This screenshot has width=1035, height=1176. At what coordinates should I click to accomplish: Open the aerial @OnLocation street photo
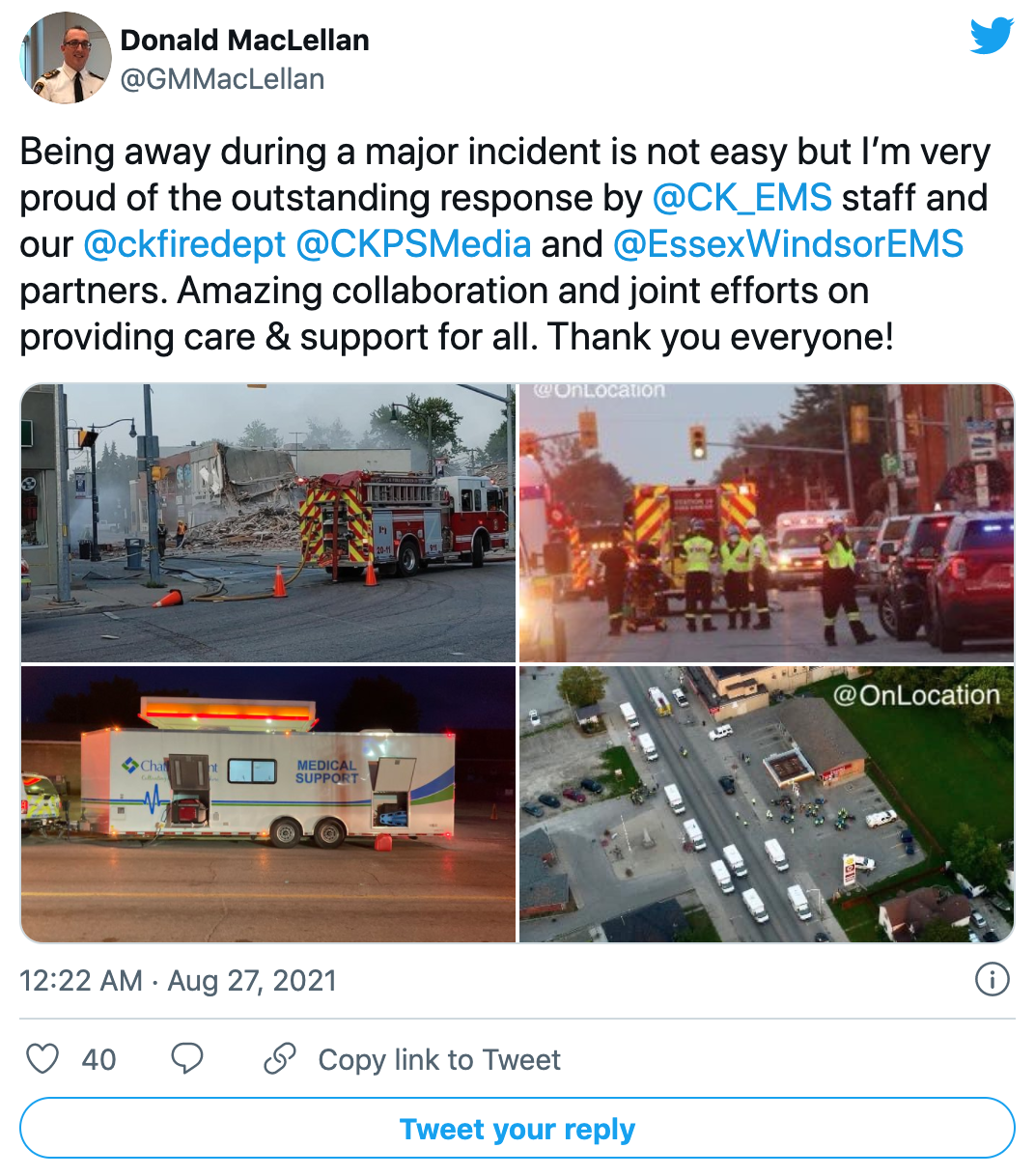767,804
